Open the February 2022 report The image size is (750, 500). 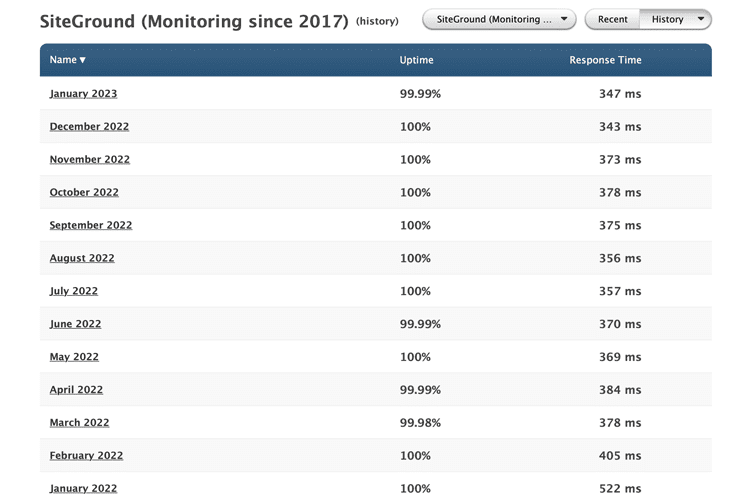pos(86,456)
